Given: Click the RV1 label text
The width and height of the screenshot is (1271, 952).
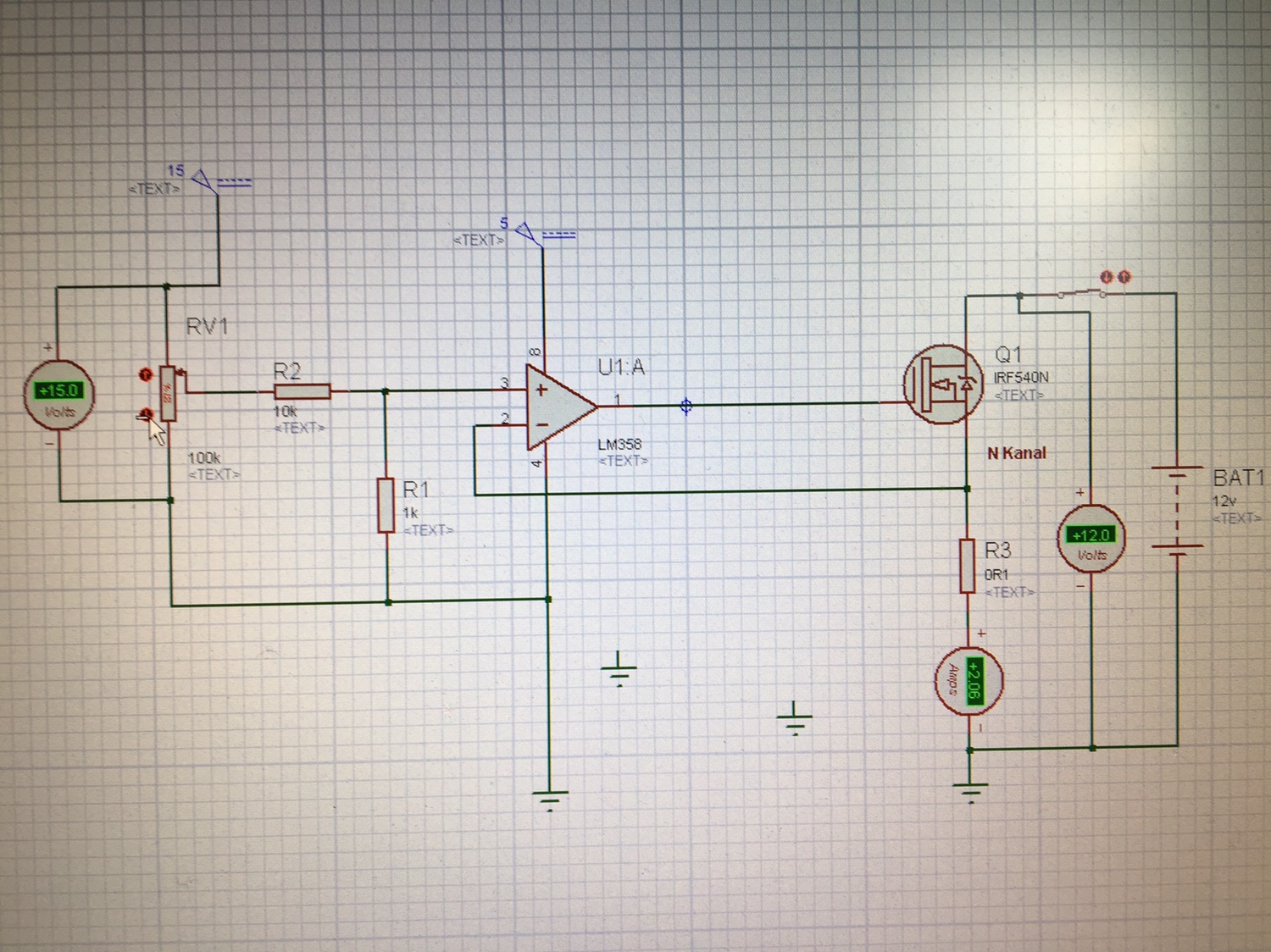Looking at the screenshot, I should point(207,326).
